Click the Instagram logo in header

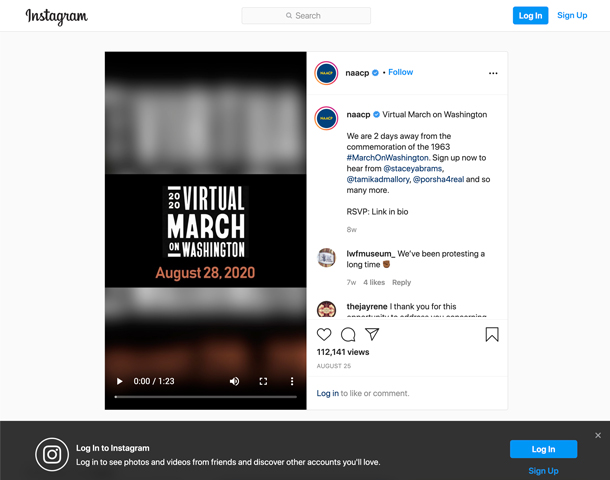(56, 16)
